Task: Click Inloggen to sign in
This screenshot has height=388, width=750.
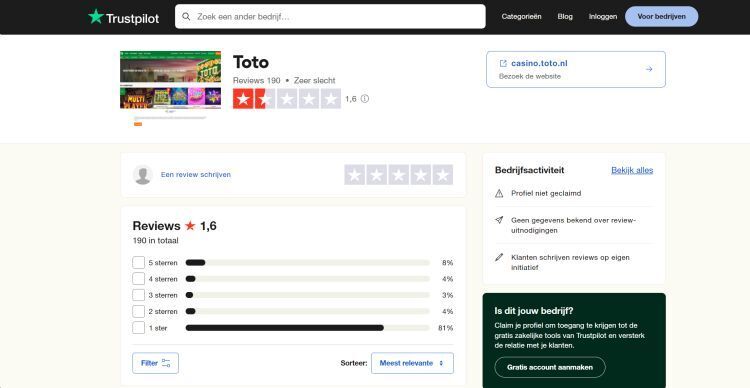Action: pyautogui.click(x=603, y=16)
